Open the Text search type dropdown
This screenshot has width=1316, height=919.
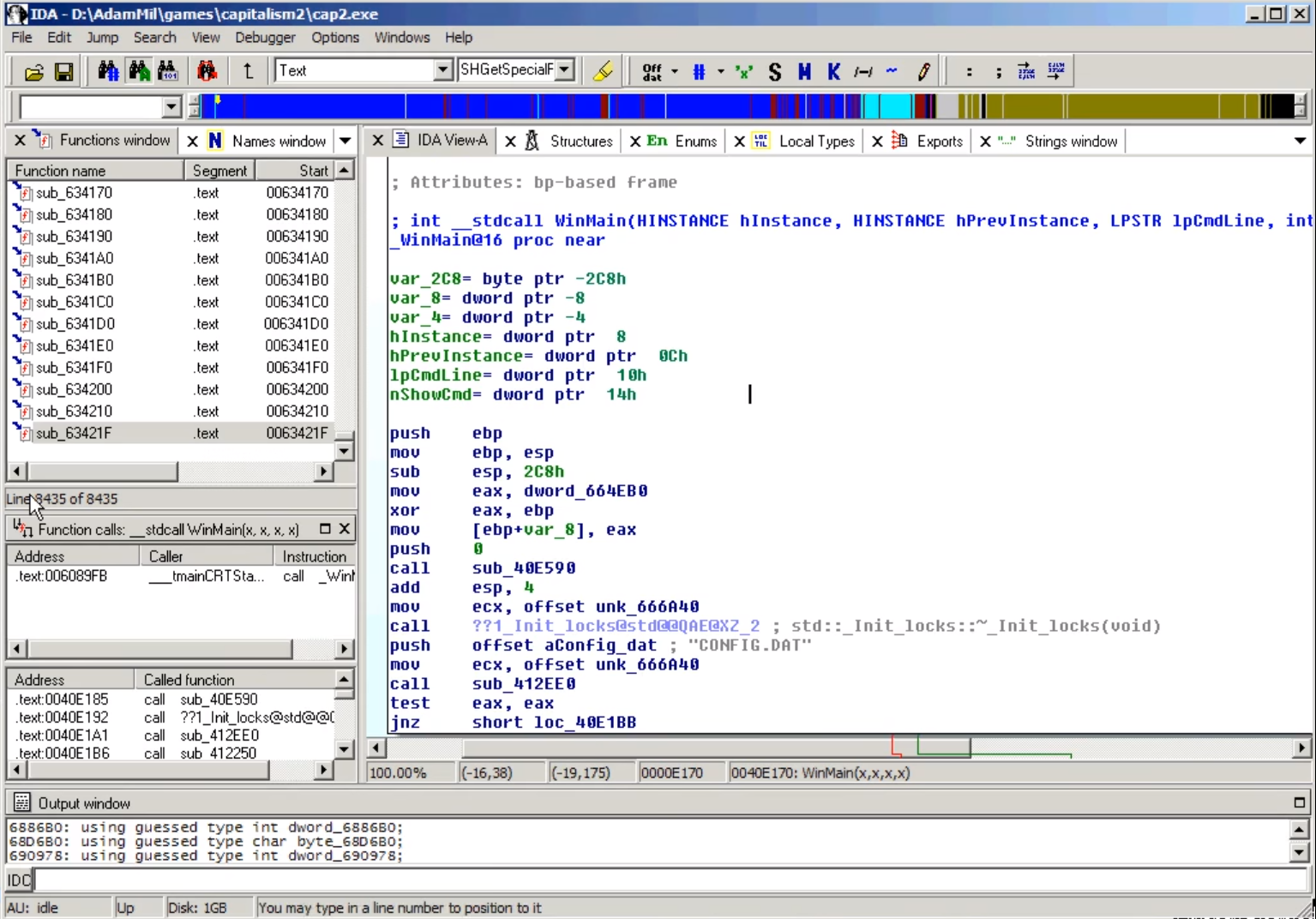click(x=442, y=70)
